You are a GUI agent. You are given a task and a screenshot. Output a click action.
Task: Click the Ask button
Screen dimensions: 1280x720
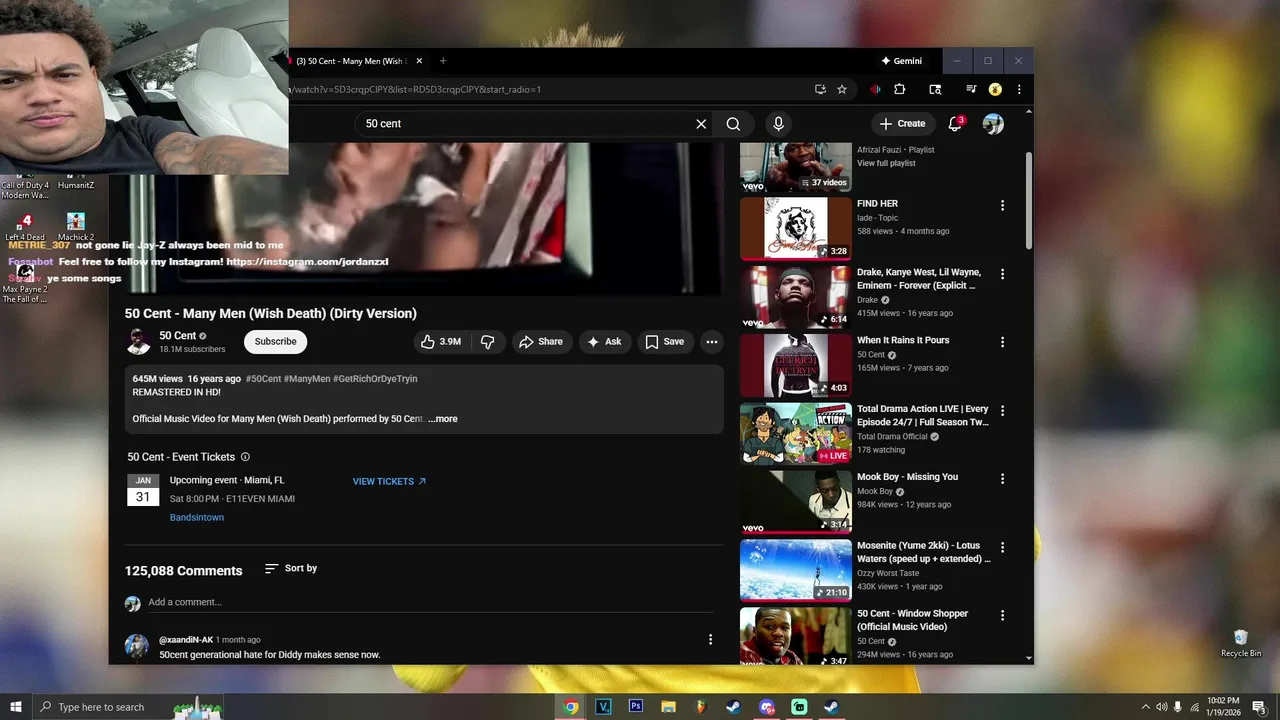point(604,342)
